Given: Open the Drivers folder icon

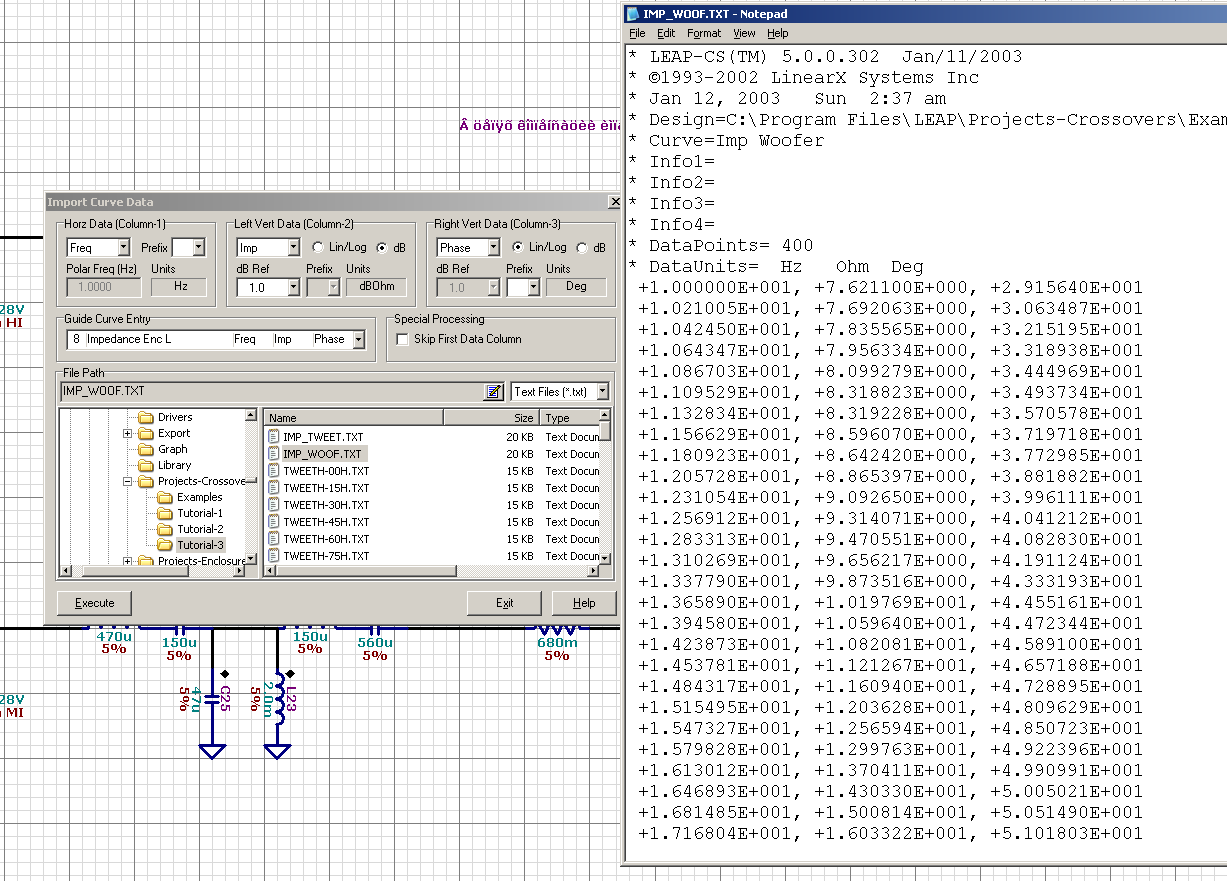Looking at the screenshot, I should click(x=145, y=417).
